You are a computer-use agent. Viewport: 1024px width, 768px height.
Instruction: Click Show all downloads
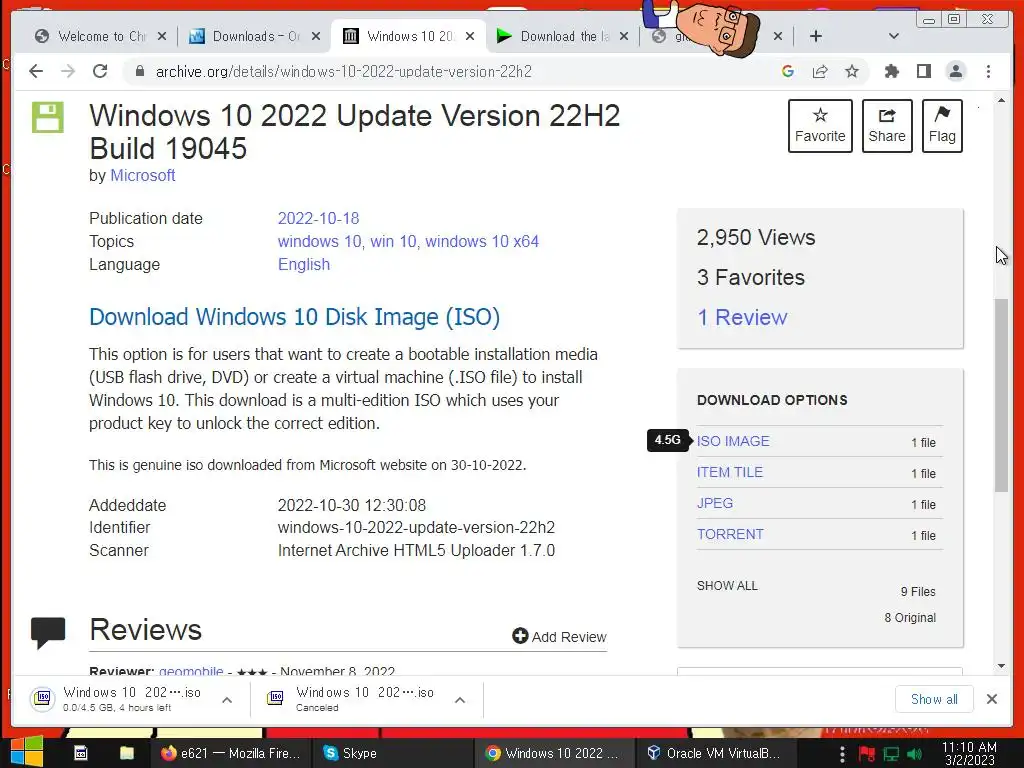934,699
